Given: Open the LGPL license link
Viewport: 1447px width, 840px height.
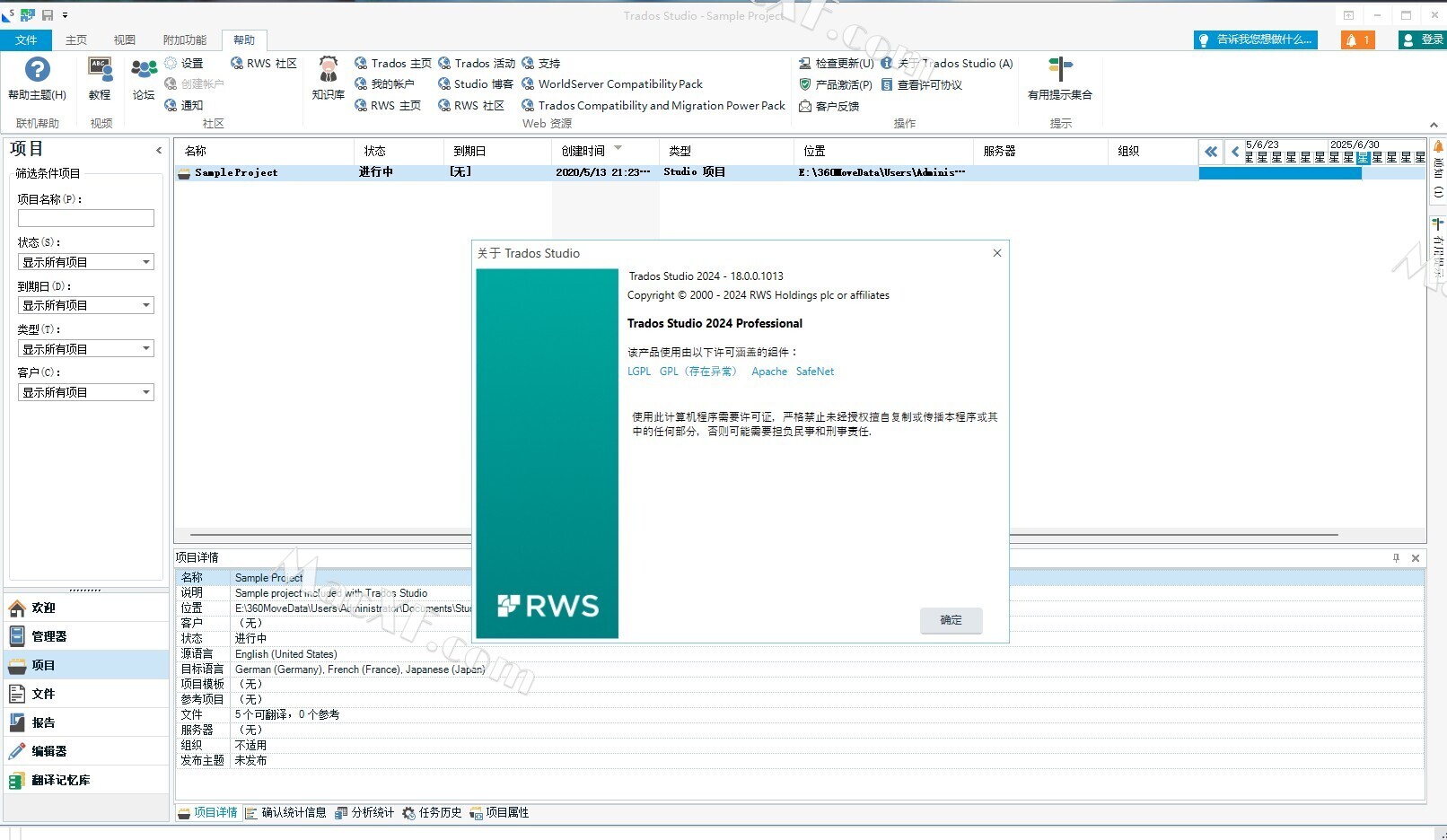Looking at the screenshot, I should point(639,372).
